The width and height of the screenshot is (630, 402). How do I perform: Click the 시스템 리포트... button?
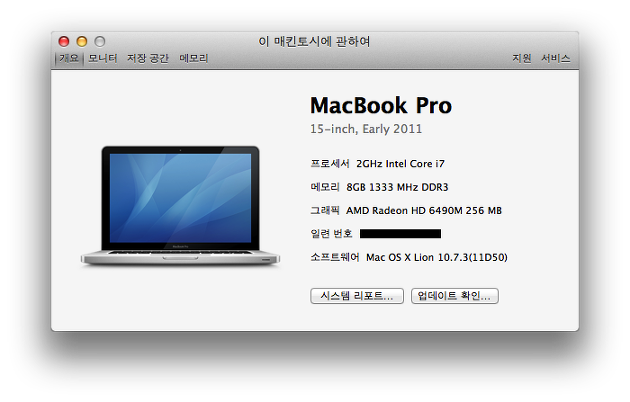coord(357,296)
